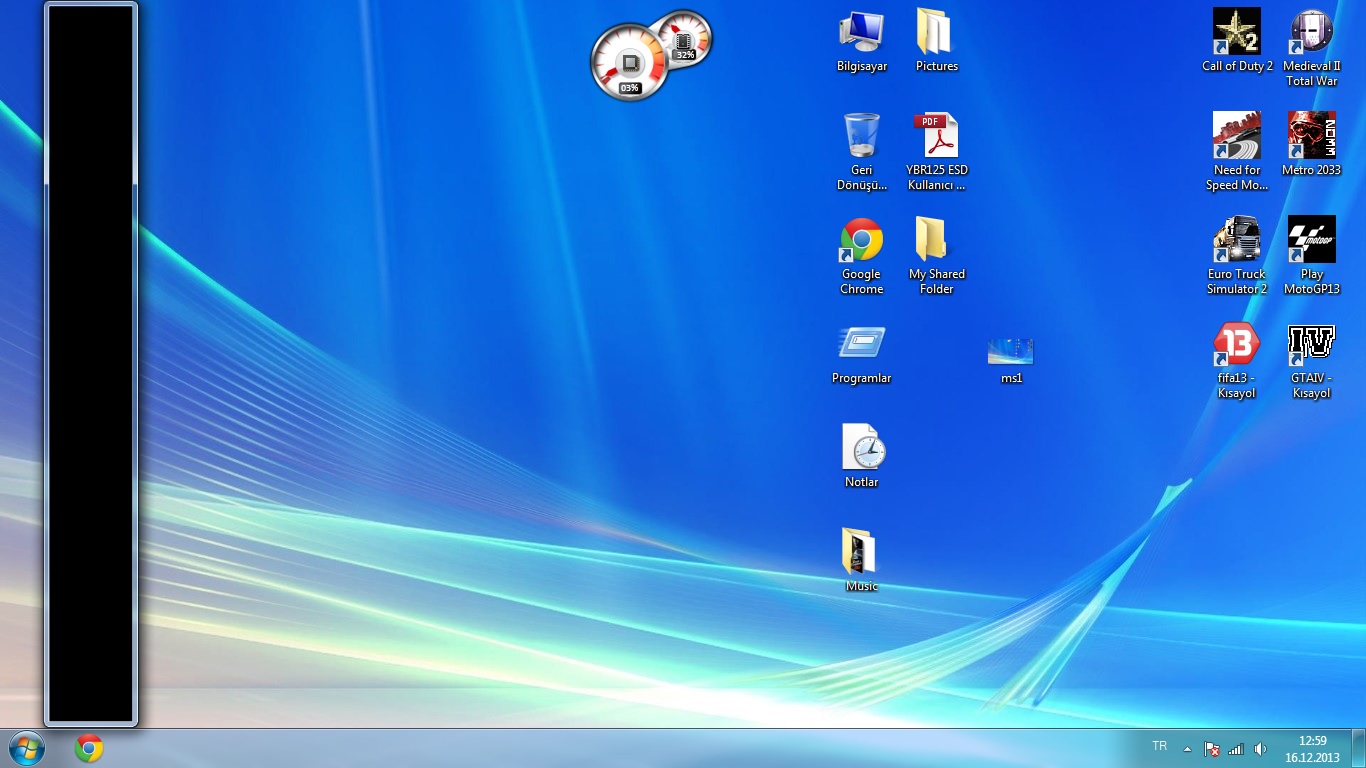The height and width of the screenshot is (768, 1366).
Task: Click the Show desktop button
Action: click(x=1358, y=748)
